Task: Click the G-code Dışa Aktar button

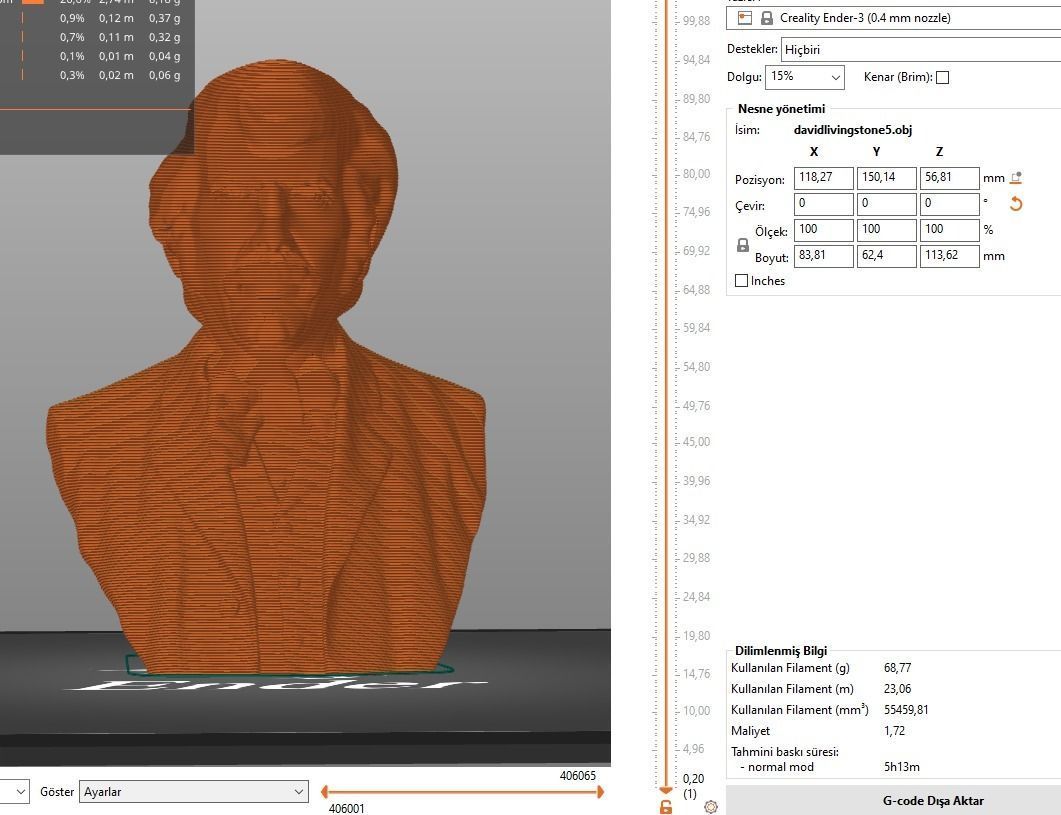Action: [x=893, y=801]
